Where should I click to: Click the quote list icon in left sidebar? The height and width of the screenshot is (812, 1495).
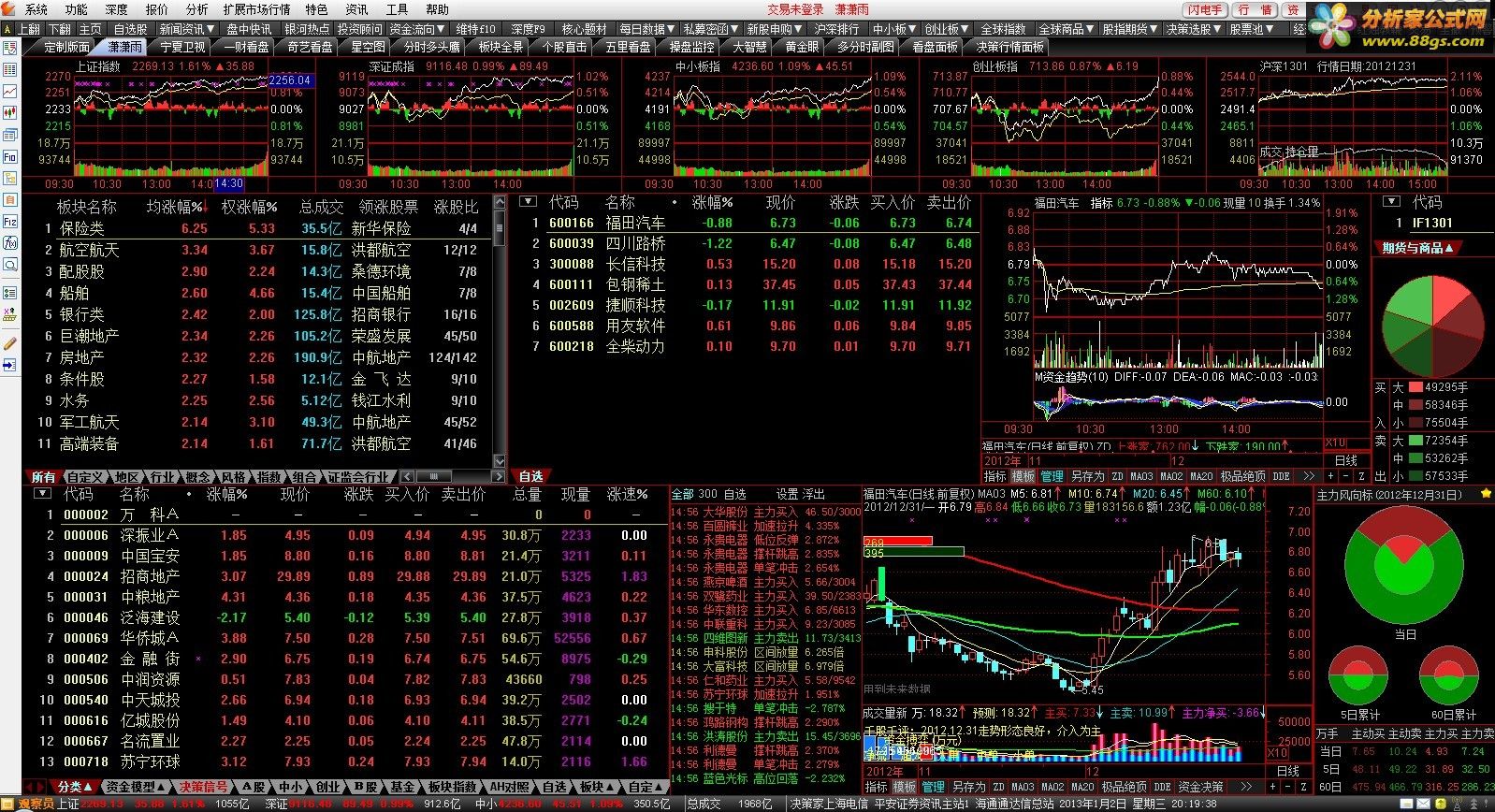pos(9,70)
